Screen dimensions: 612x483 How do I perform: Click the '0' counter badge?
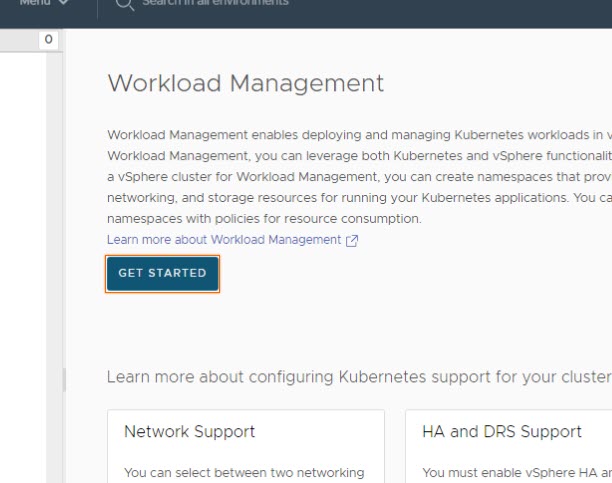point(48,40)
